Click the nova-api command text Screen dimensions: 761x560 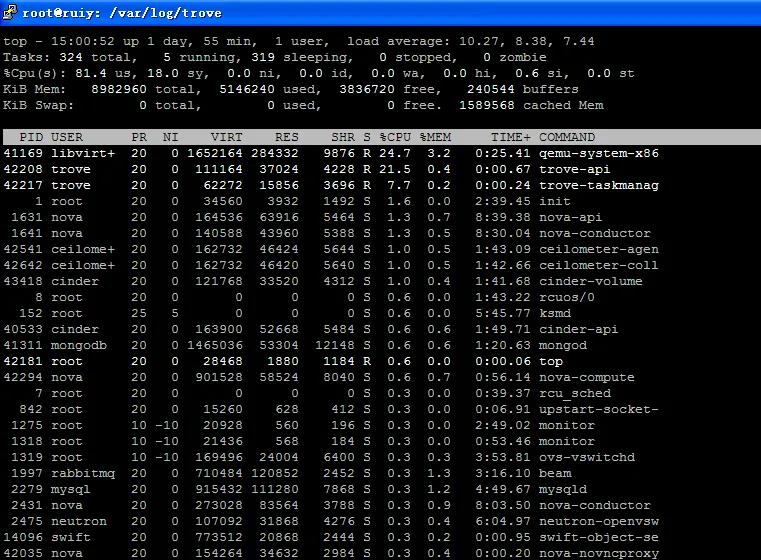pyautogui.click(x=571, y=217)
